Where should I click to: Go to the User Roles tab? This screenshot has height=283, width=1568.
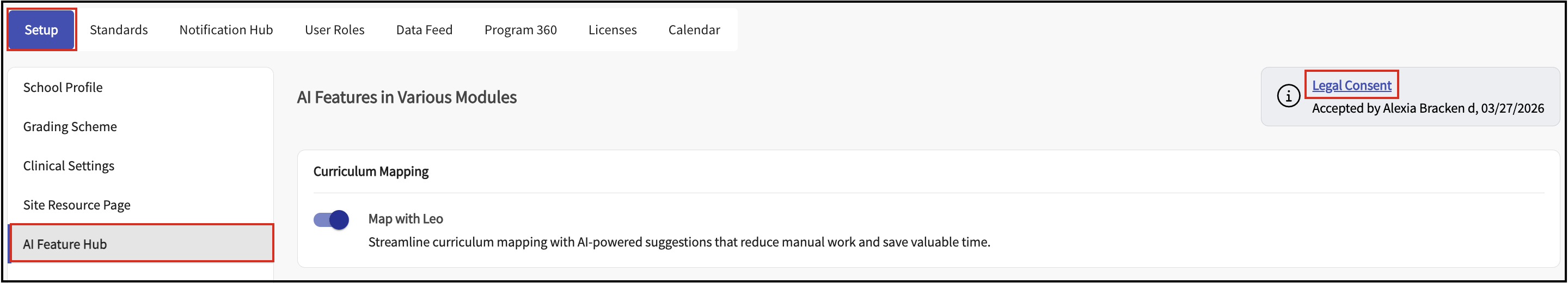coord(334,30)
